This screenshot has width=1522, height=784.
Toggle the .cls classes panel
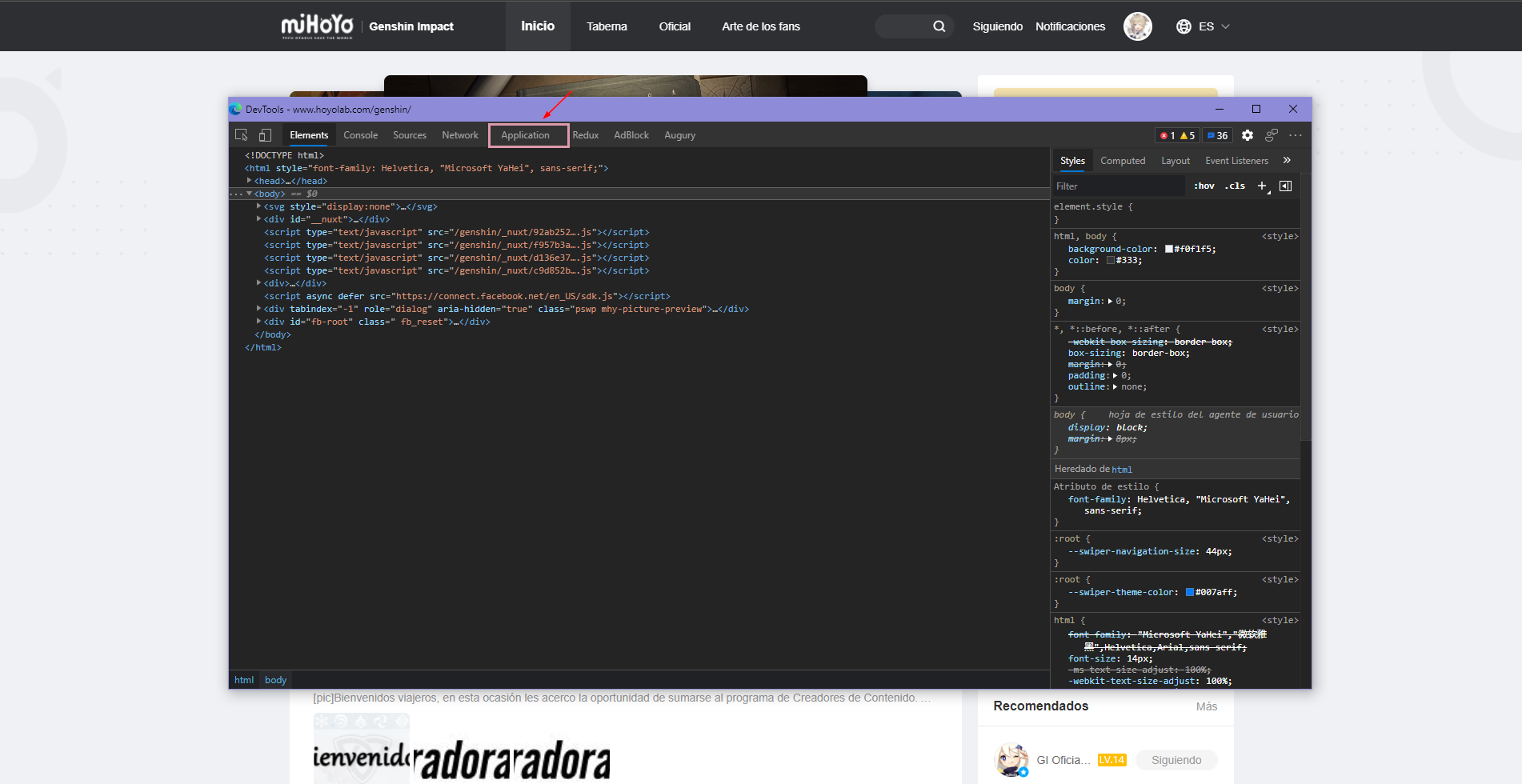click(1235, 186)
